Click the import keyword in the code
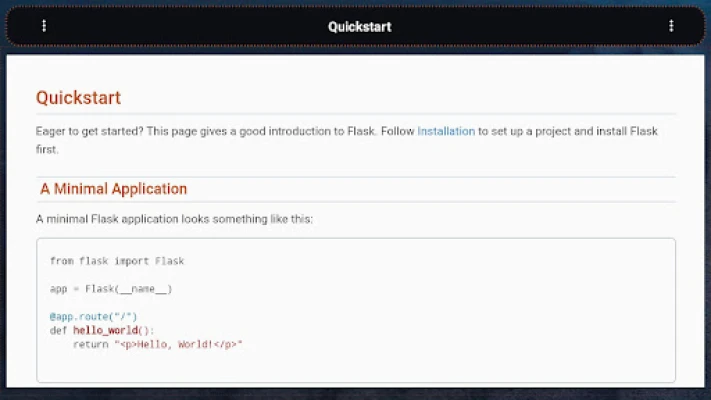 [131, 261]
